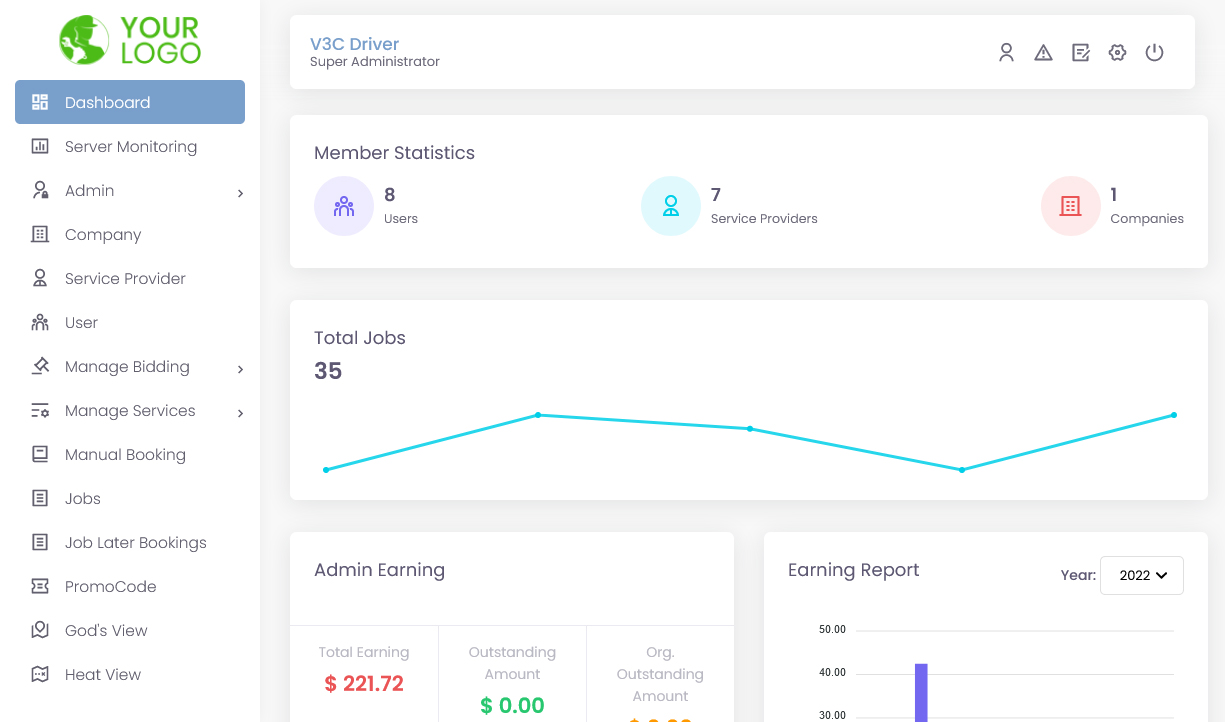Select the PromoCode sidebar icon
Viewport: 1225px width, 722px height.
(x=39, y=586)
